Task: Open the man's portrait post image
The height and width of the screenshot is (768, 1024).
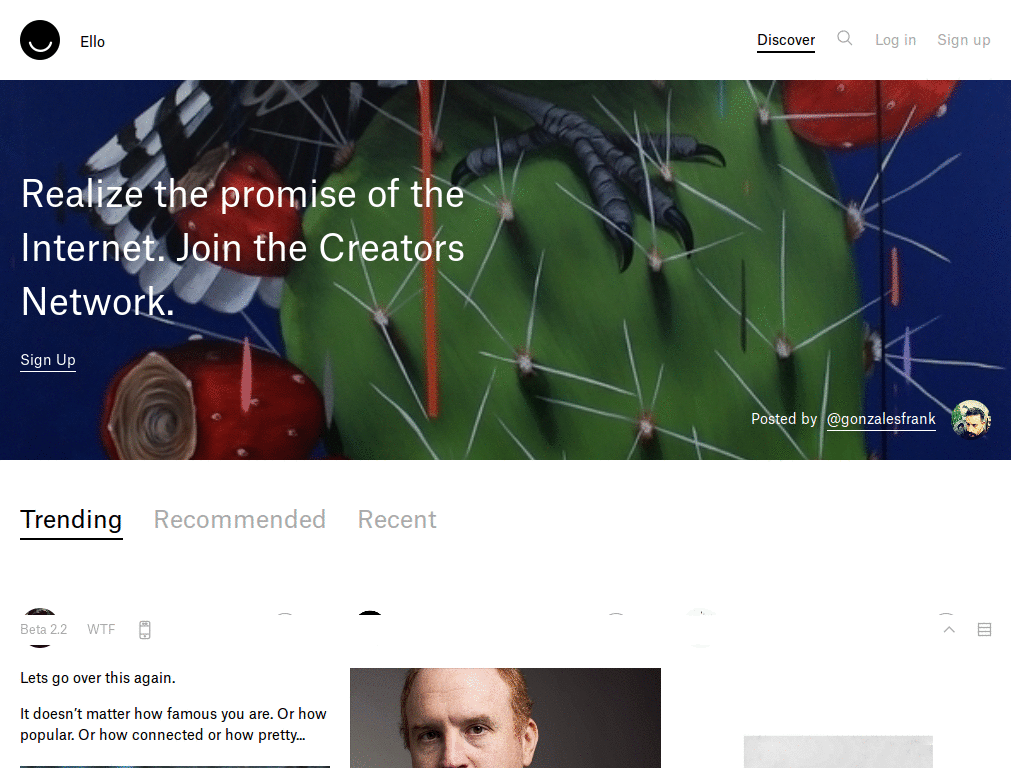Action: click(x=505, y=718)
